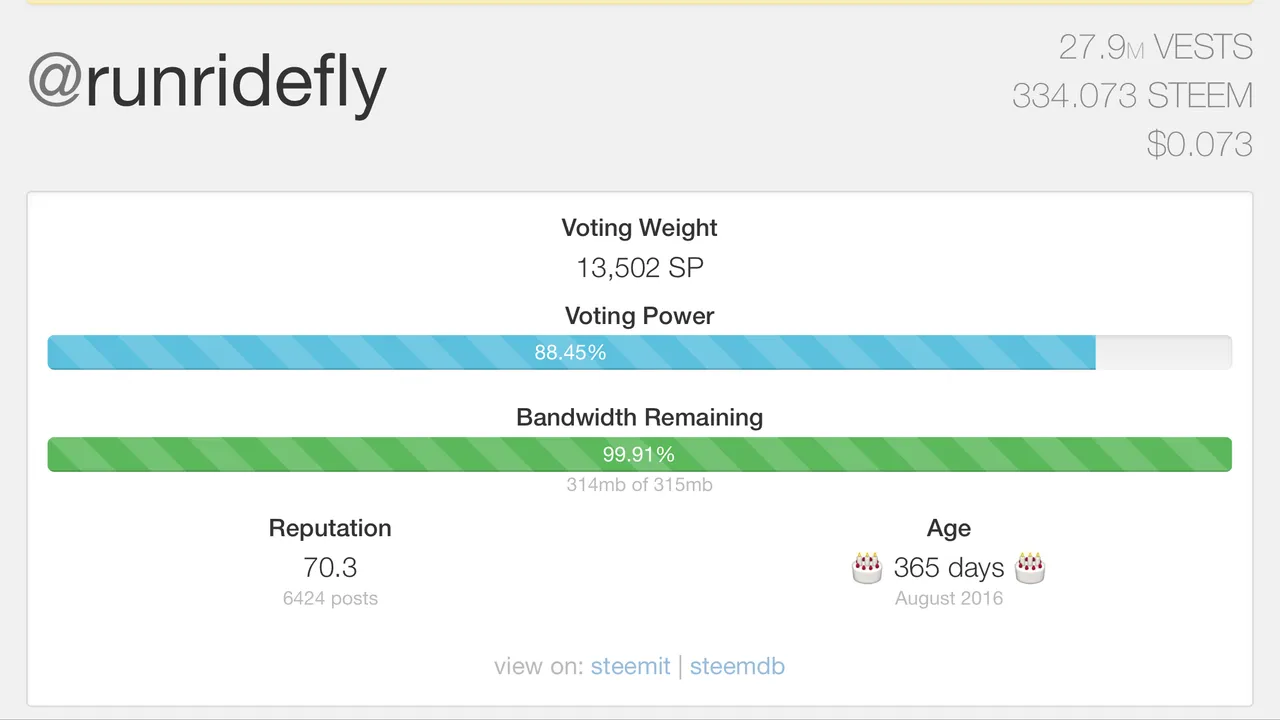The width and height of the screenshot is (1280, 720).
Task: Click the 70.3 reputation score
Action: [x=330, y=568]
